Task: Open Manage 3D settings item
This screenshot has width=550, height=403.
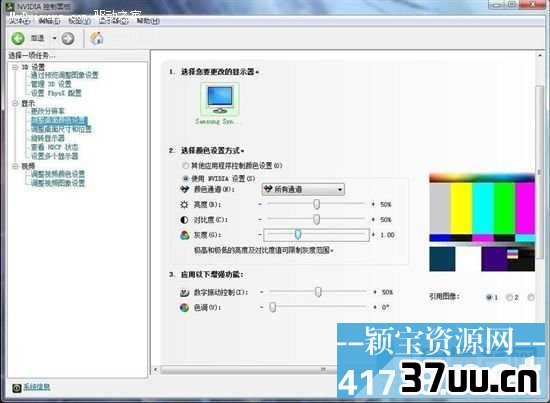Action: 51,84
